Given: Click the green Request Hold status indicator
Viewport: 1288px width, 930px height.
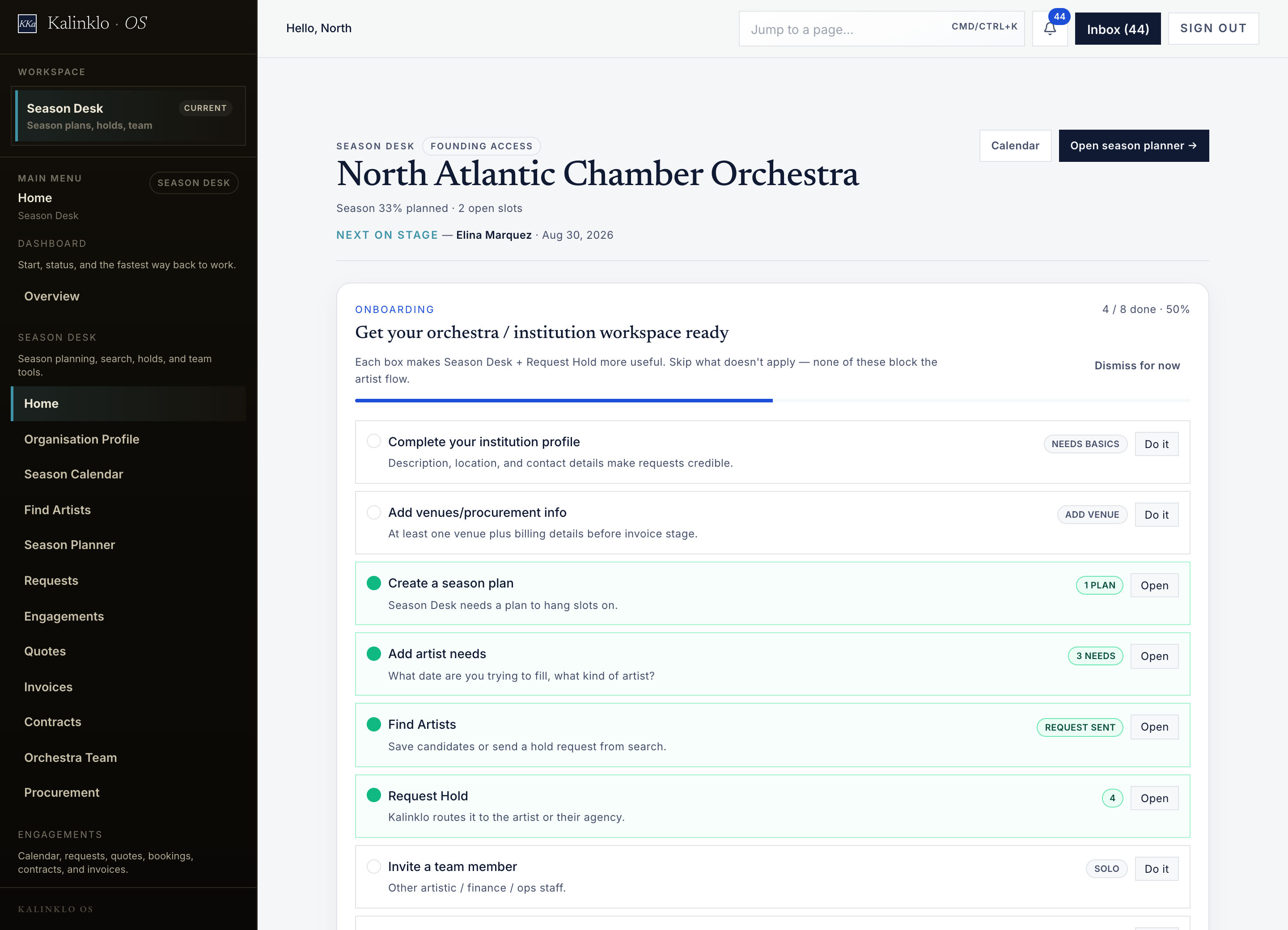Looking at the screenshot, I should pyautogui.click(x=374, y=795).
